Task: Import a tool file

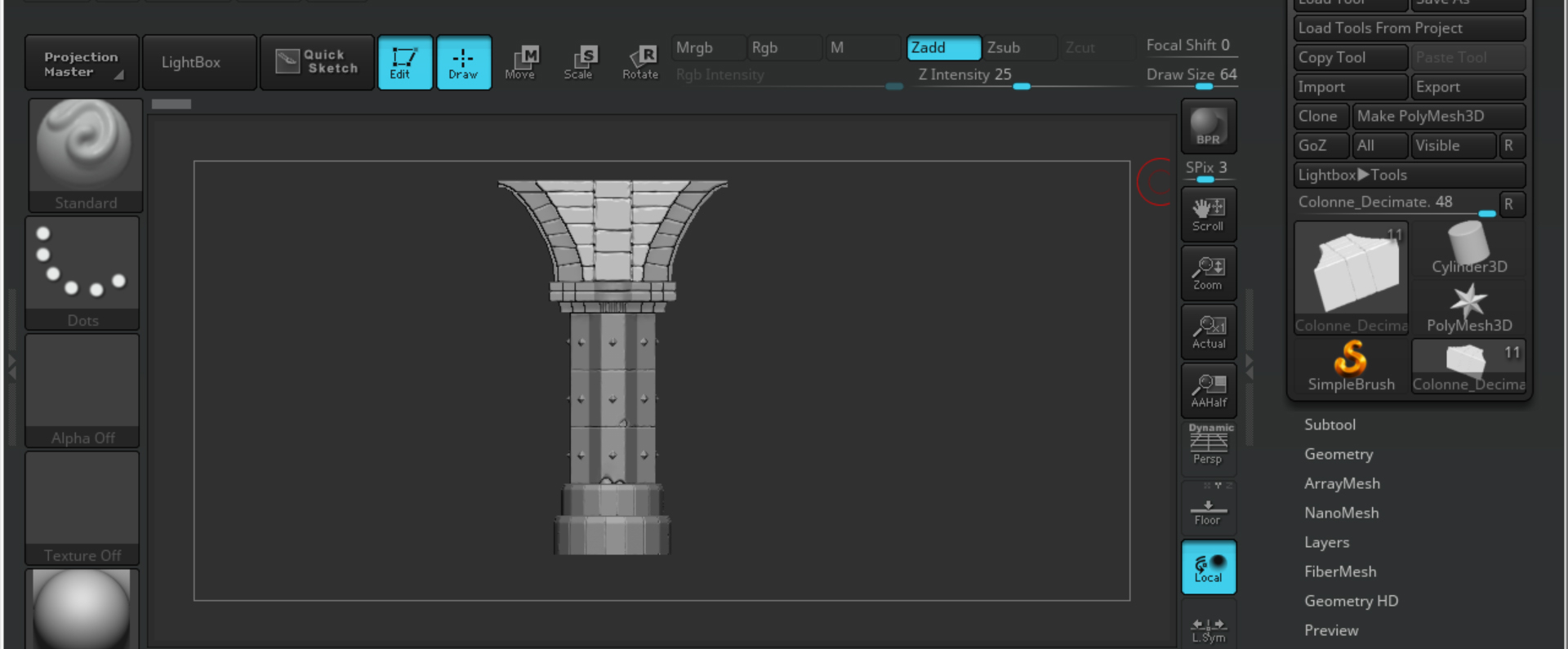Action: point(1351,87)
